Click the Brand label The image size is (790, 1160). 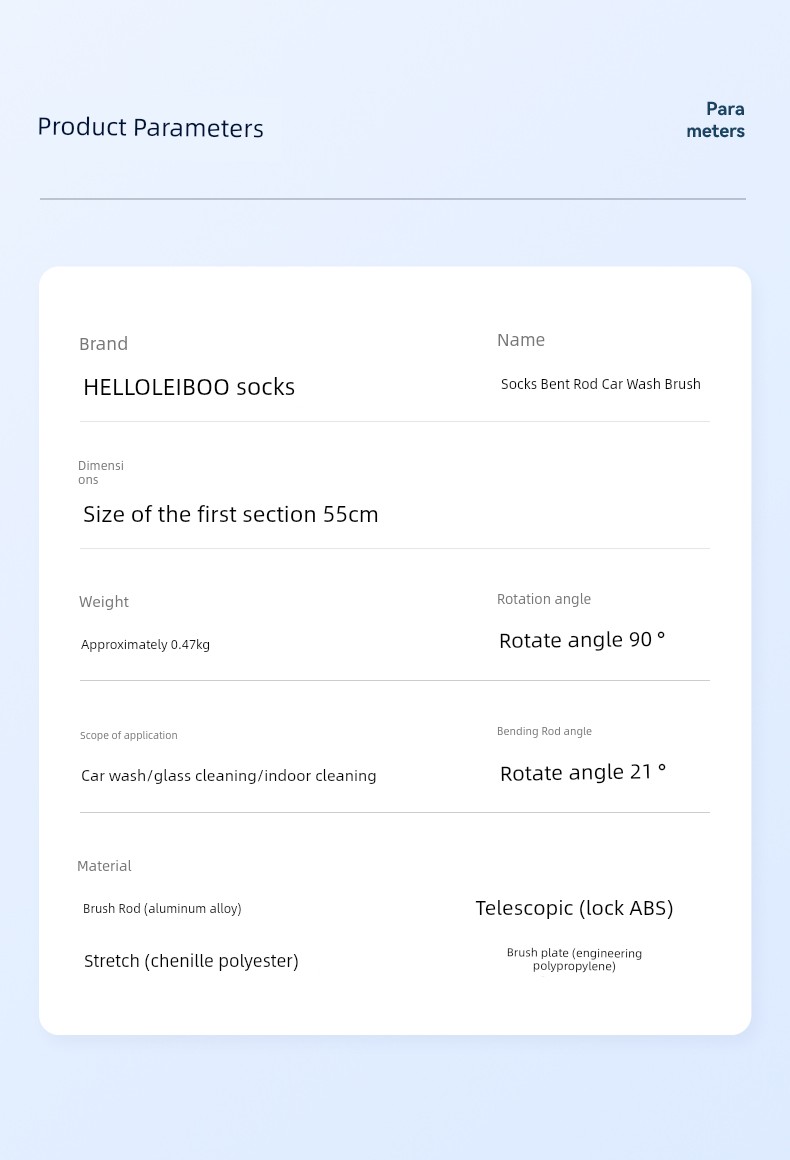coord(104,344)
